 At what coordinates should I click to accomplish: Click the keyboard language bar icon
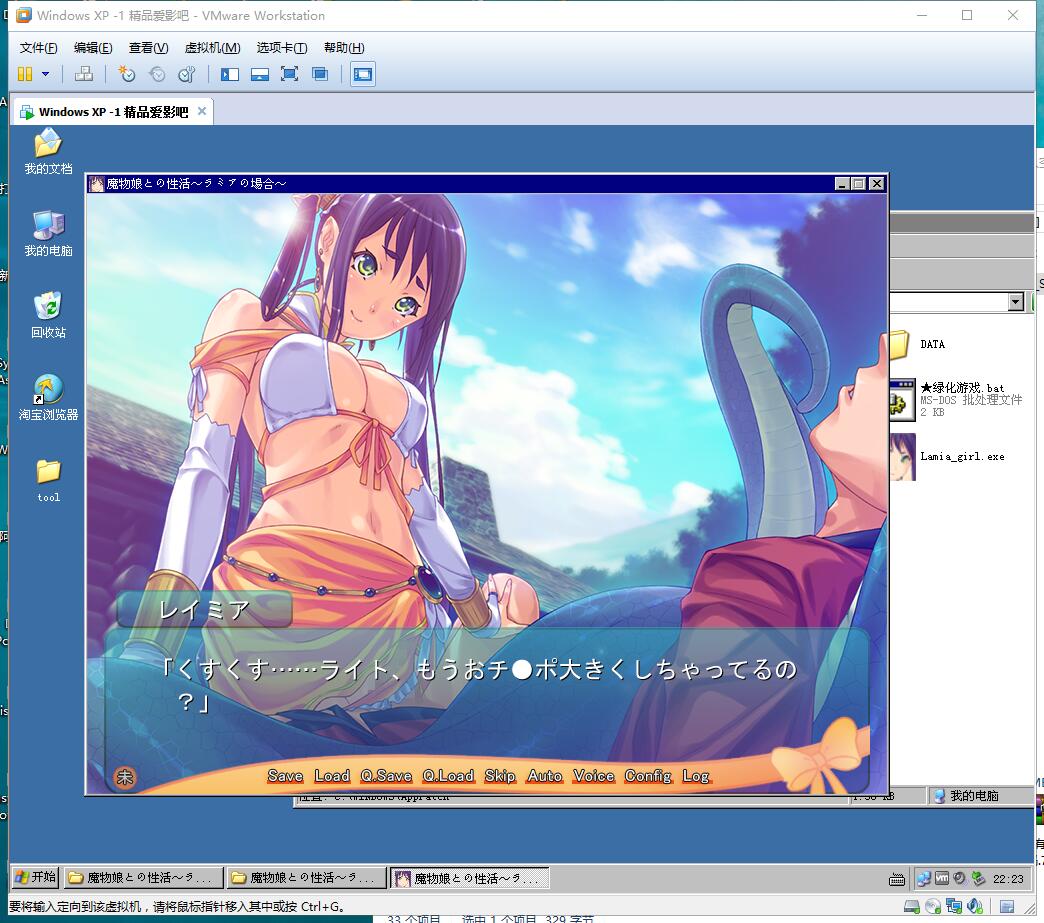coord(897,879)
